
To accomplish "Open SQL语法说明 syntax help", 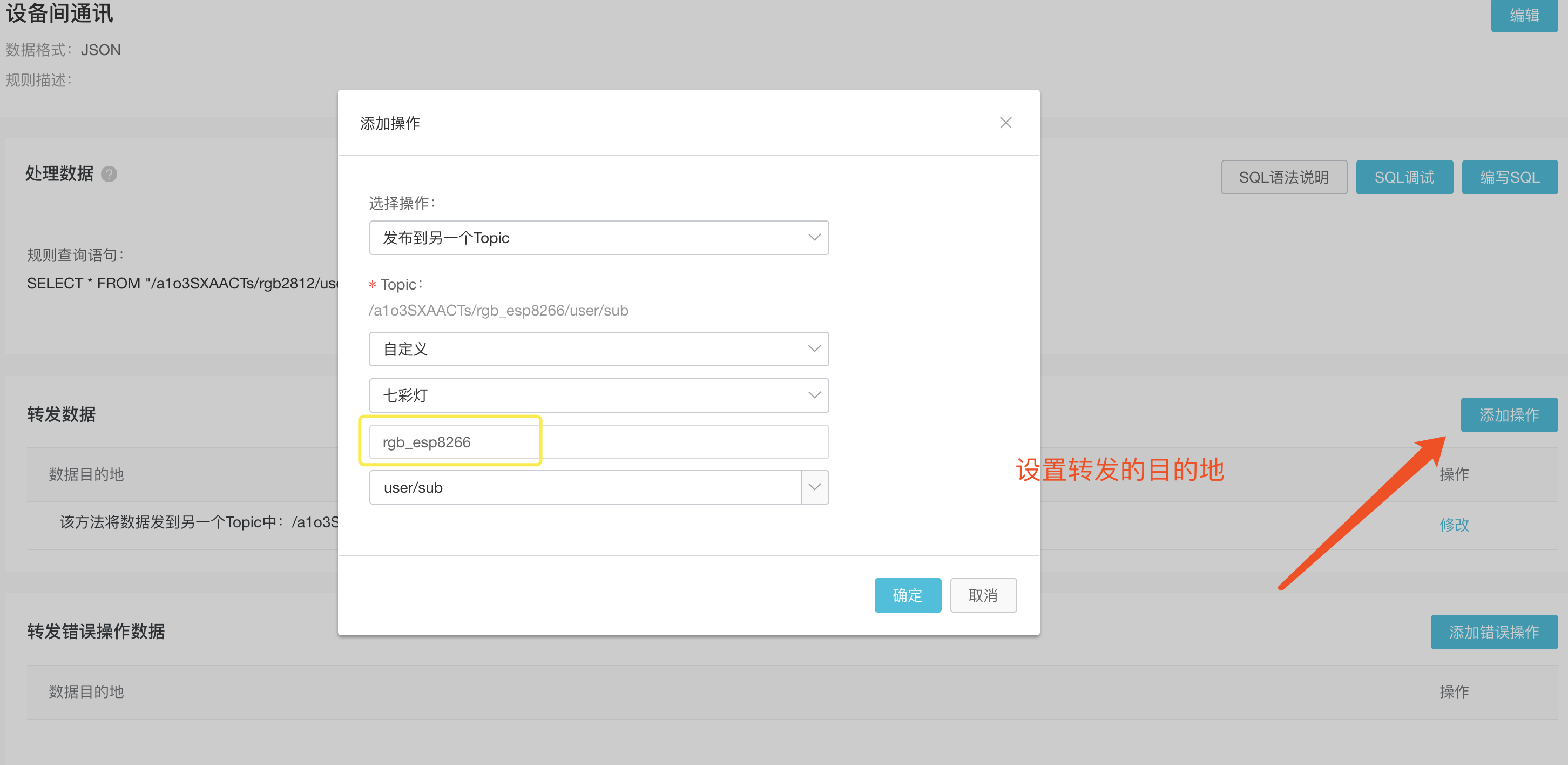I will pyautogui.click(x=1284, y=178).
